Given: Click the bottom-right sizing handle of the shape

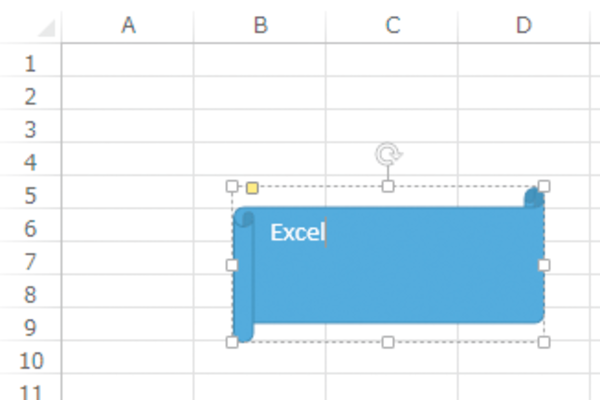Looking at the screenshot, I should (544, 342).
